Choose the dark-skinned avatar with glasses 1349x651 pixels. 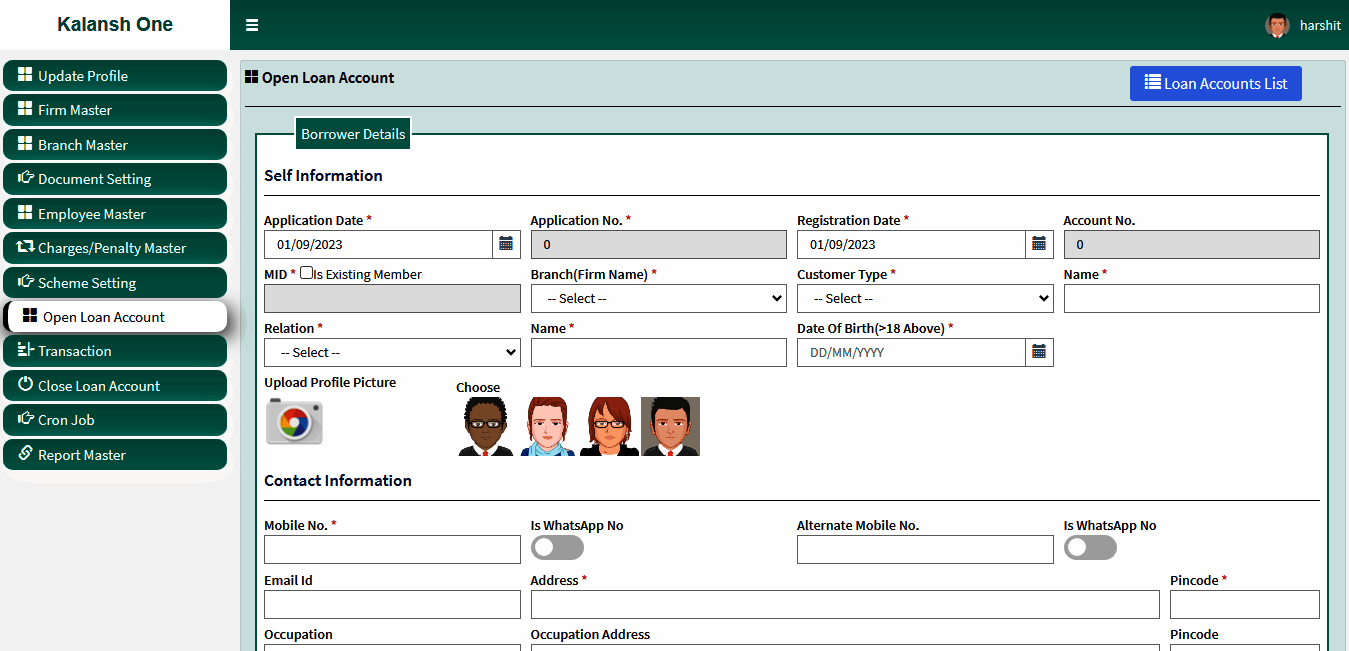pyautogui.click(x=486, y=427)
